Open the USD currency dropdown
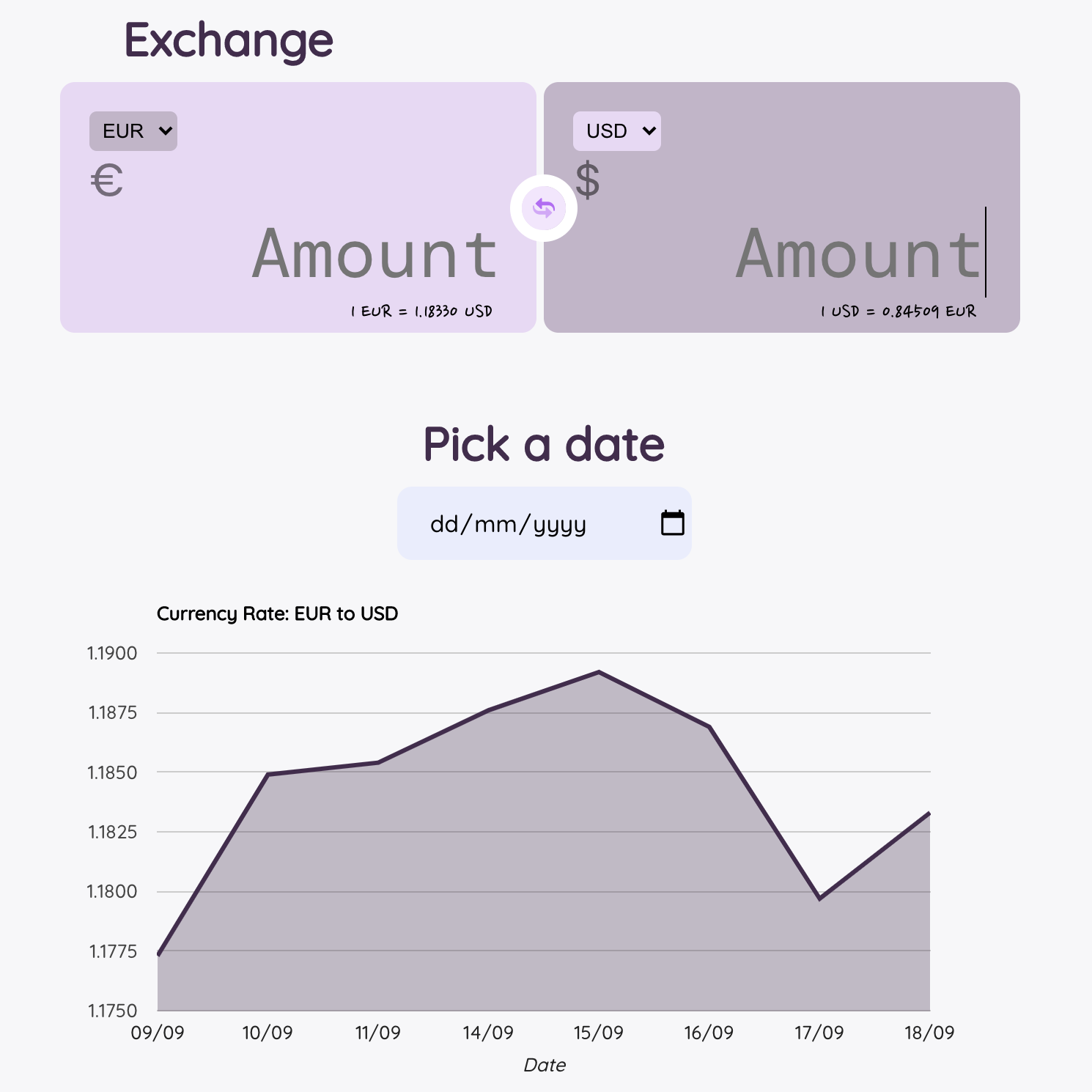Screen dimensions: 1092x1092 617,131
